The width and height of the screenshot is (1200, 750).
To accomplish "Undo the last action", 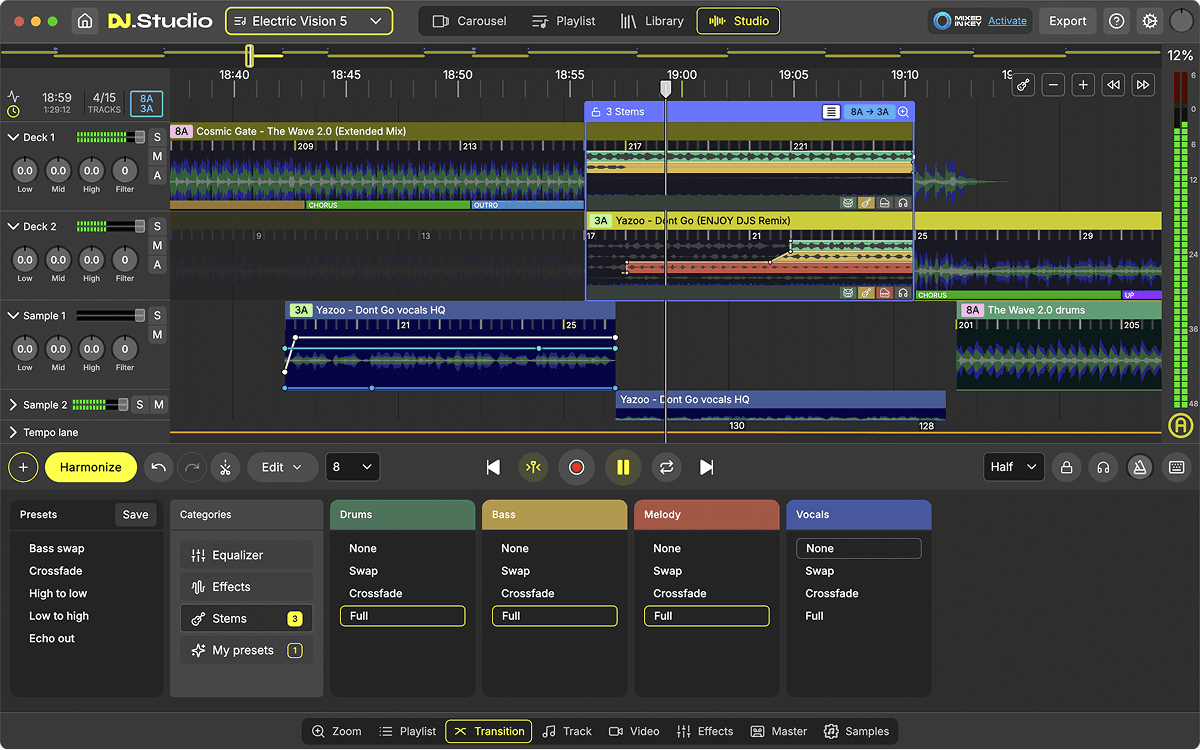I will (158, 467).
